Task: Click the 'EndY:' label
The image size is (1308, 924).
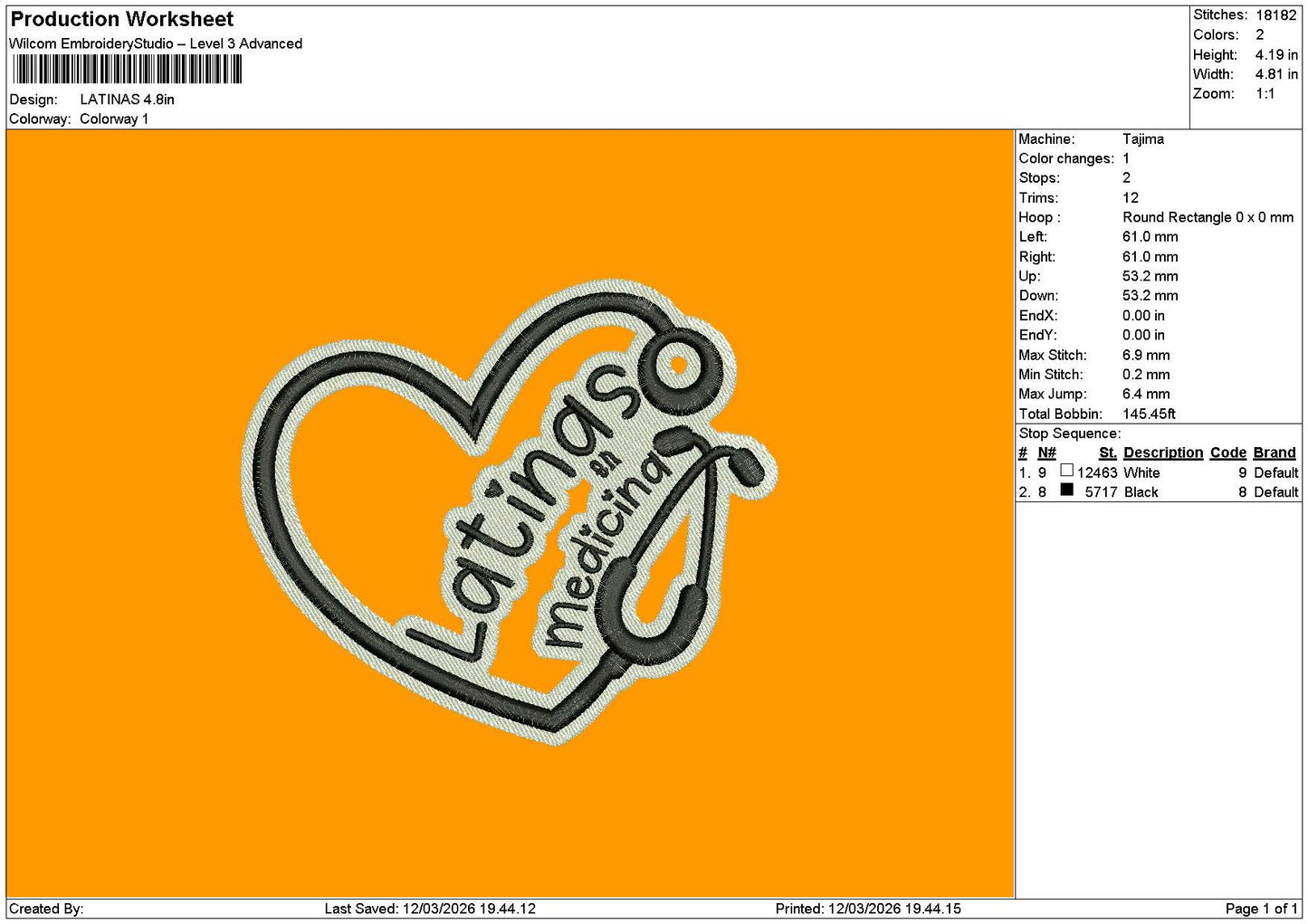Action: point(1038,336)
